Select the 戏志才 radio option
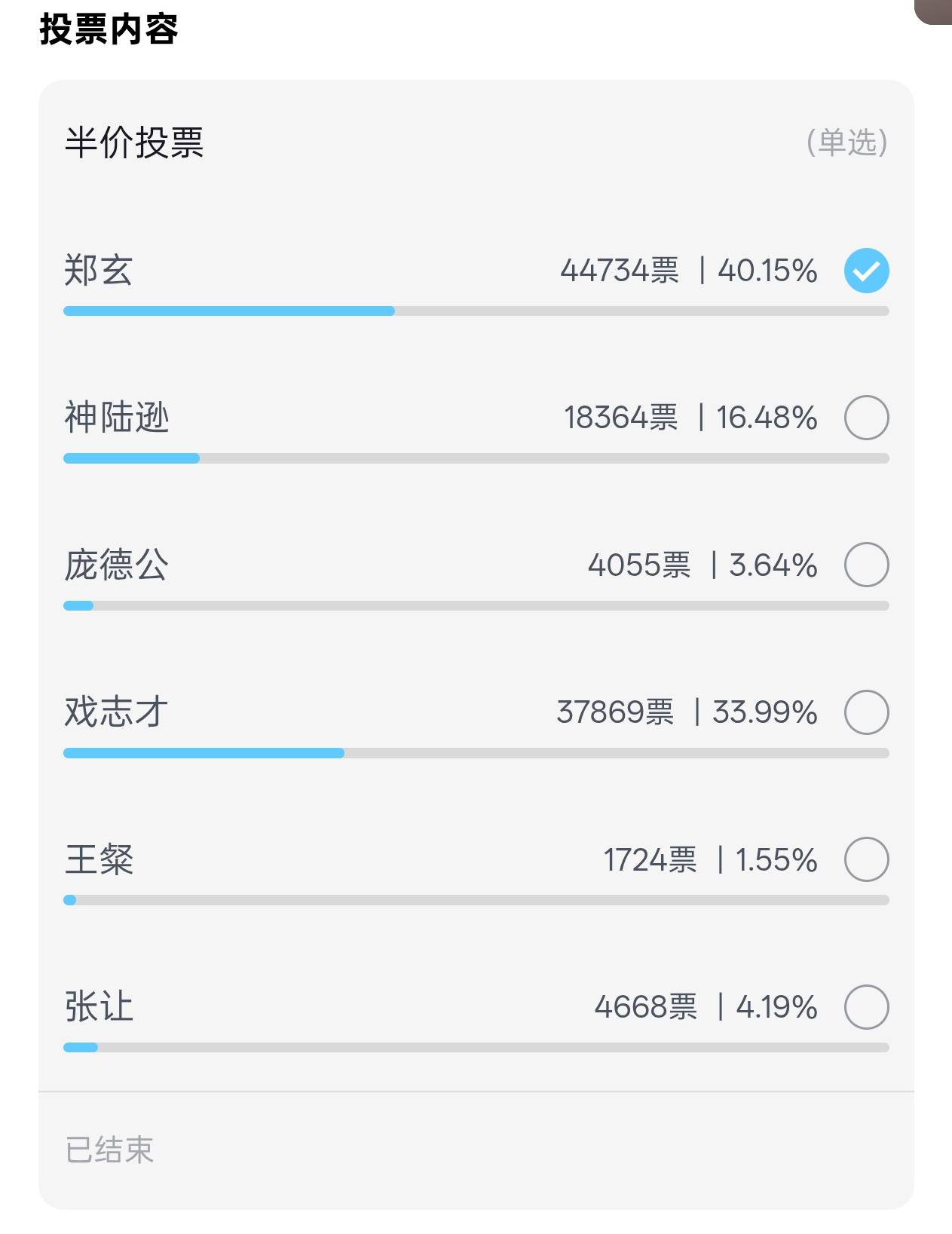The width and height of the screenshot is (952, 1234). coord(866,712)
